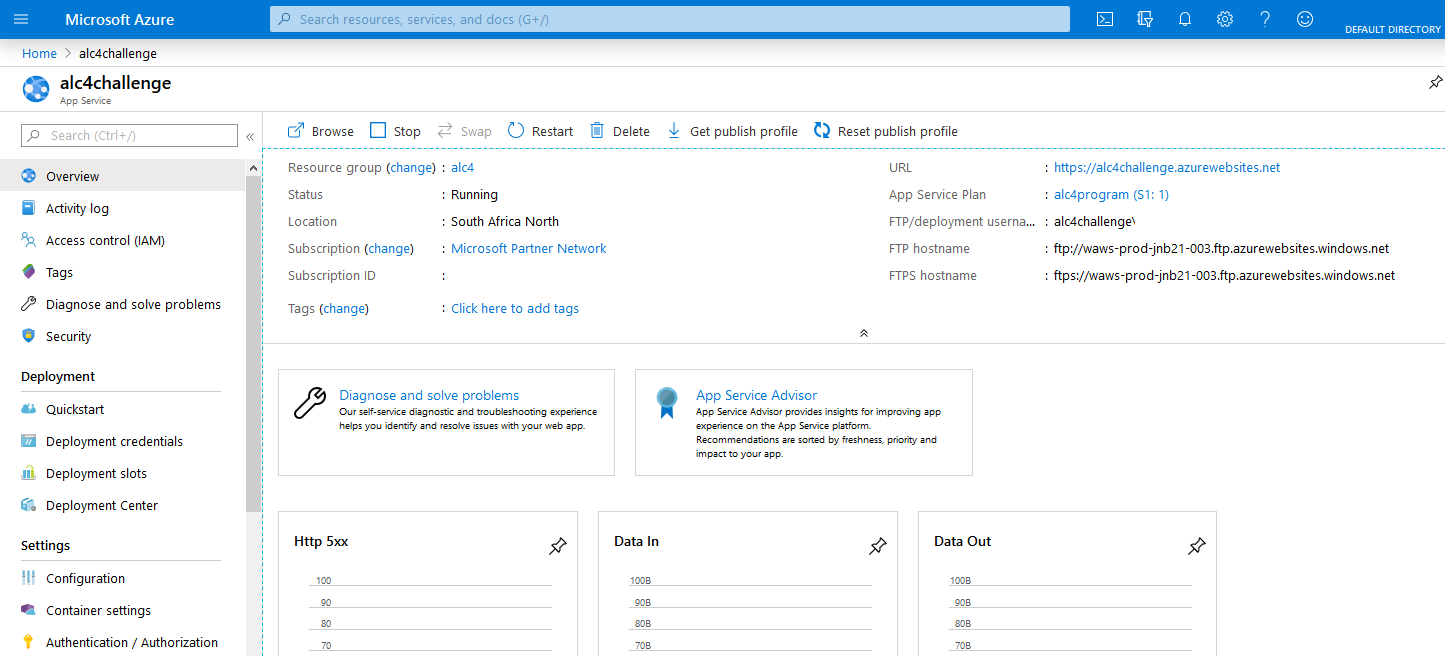Open portal settings gear
Screen dimensions: 1445x656
point(1225,19)
